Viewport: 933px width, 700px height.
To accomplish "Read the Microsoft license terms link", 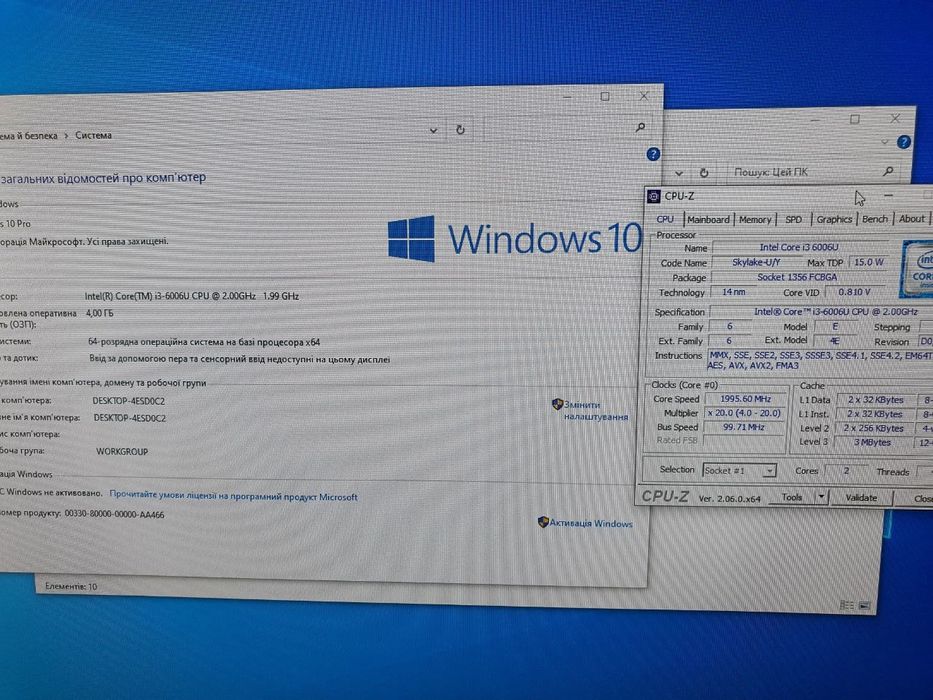I will [233, 495].
